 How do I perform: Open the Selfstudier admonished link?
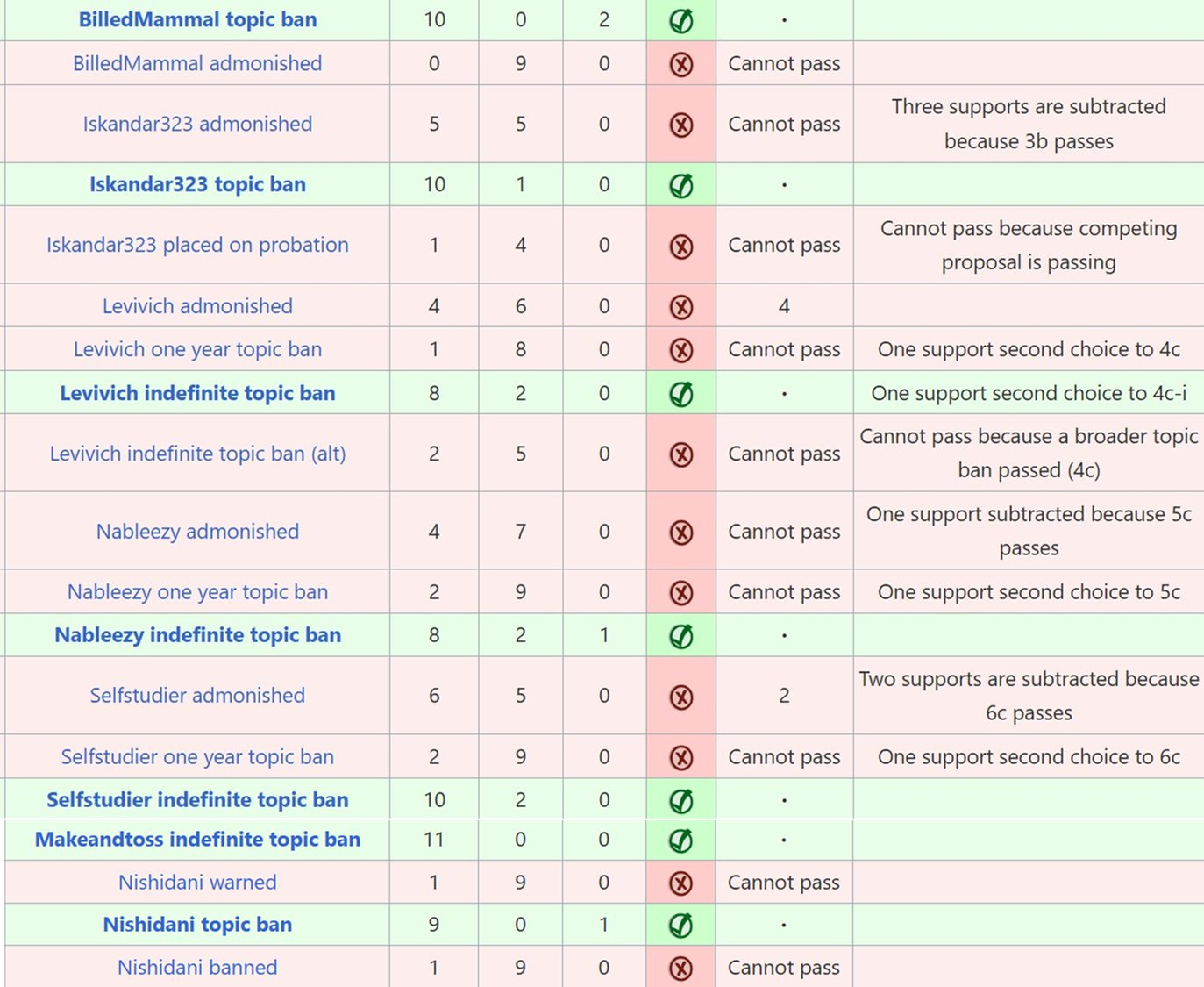pyautogui.click(x=197, y=696)
